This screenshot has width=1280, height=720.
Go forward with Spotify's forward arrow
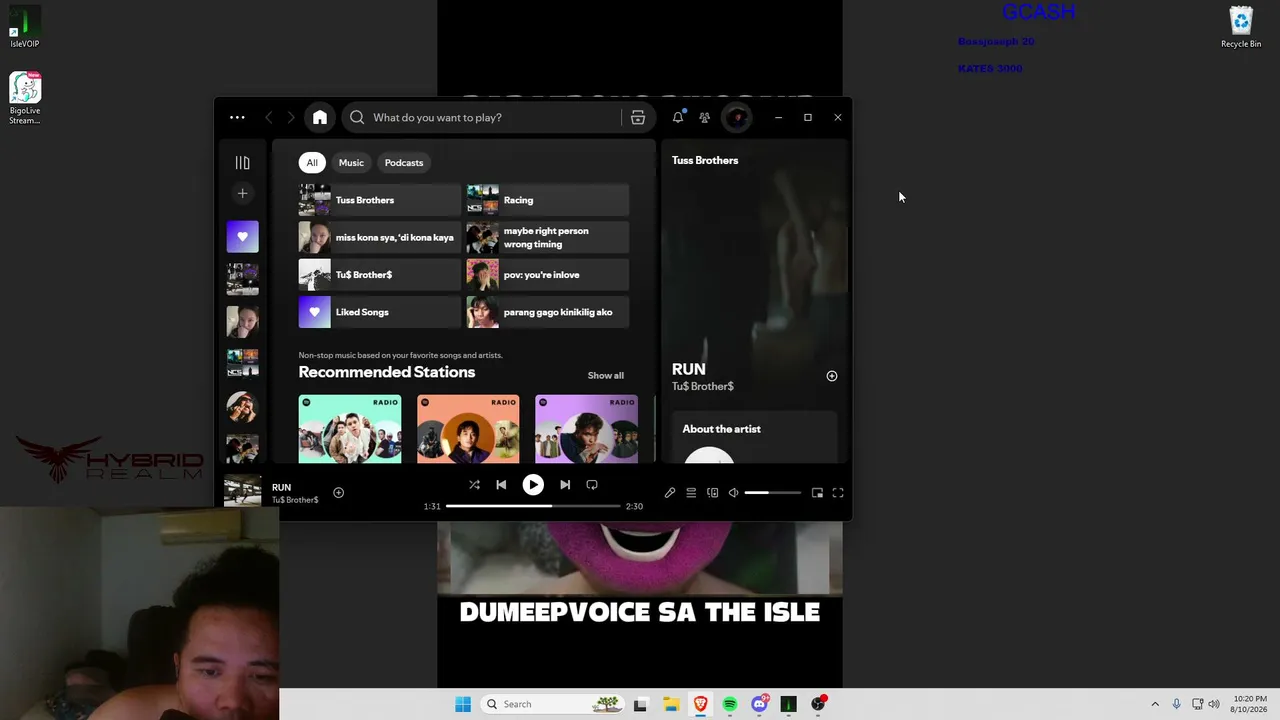pyautogui.click(x=291, y=117)
